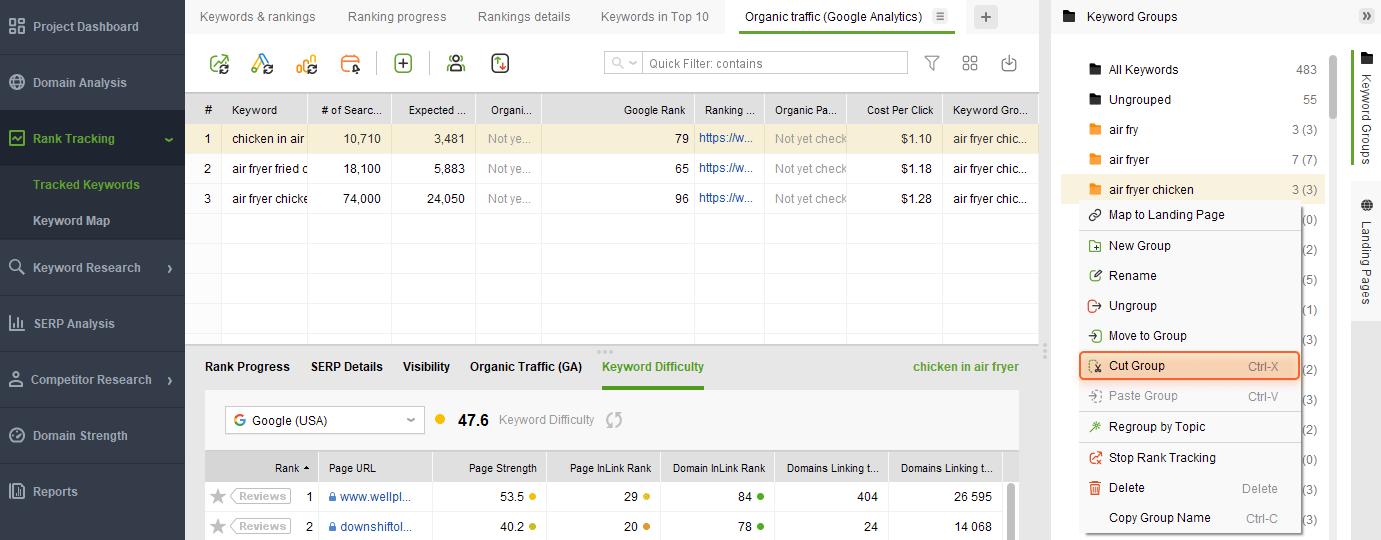Click the Check Rankings toolbar icon
Viewport: 1381px width, 540px height.
tap(219, 64)
